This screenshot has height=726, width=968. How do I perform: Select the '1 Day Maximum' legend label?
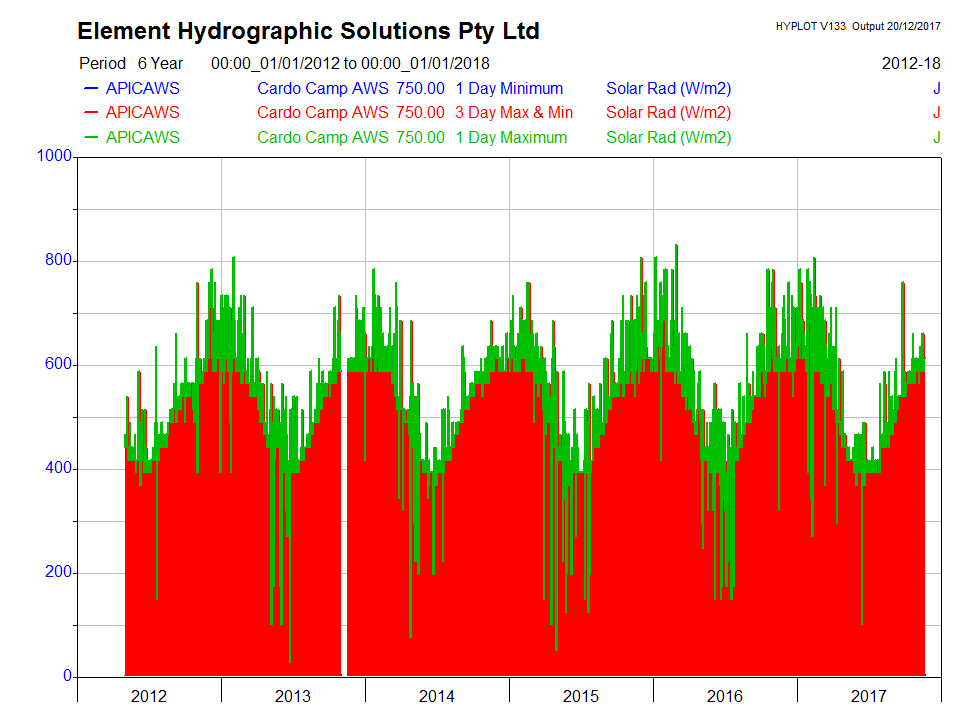511,138
